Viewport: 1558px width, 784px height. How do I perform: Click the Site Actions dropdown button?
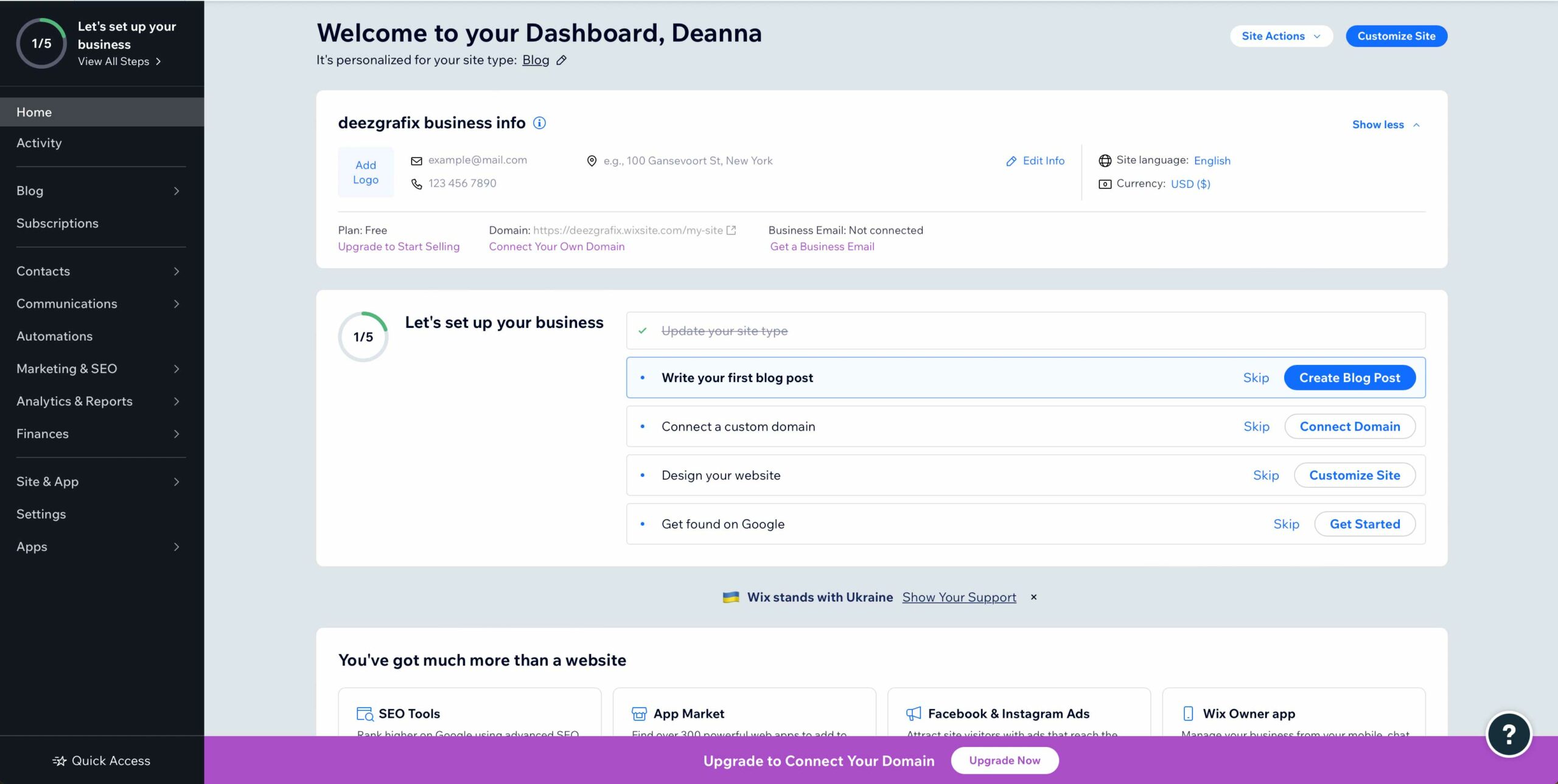[x=1280, y=35]
